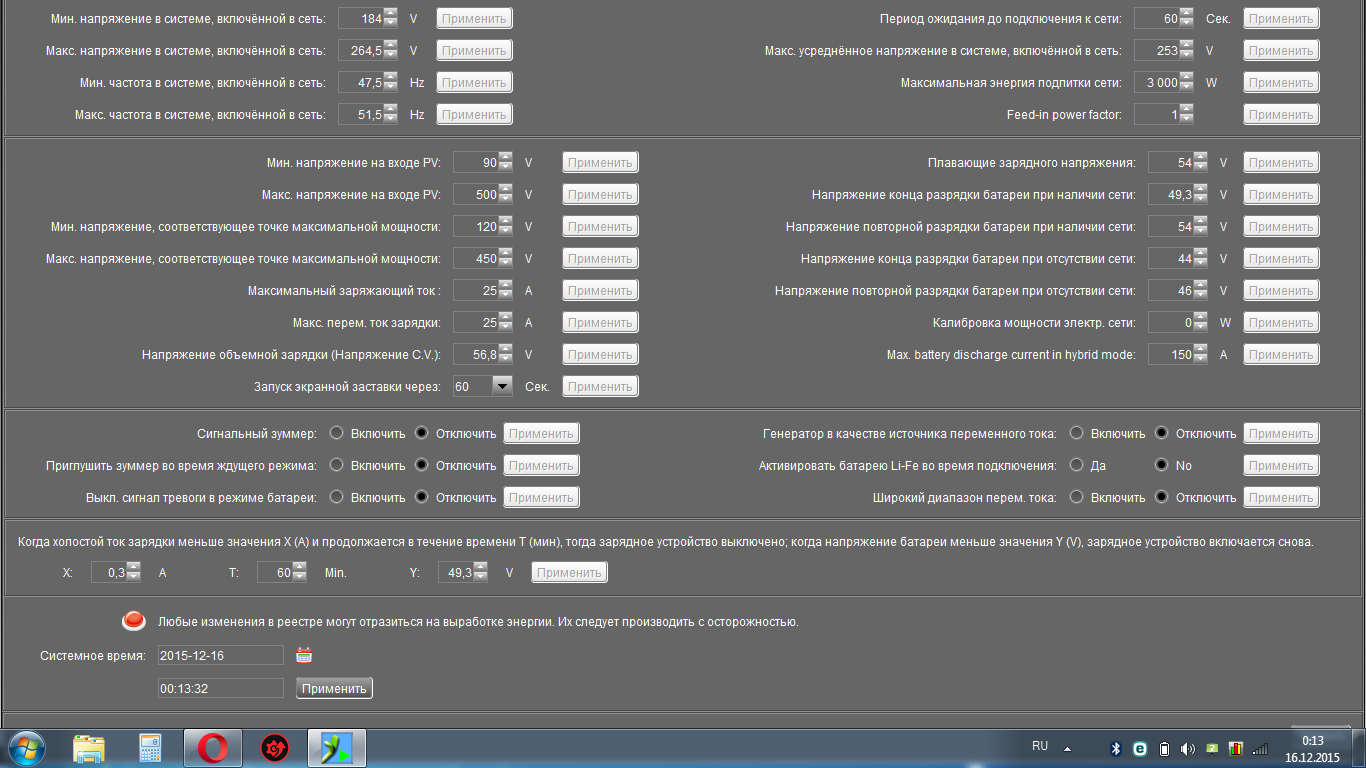Open the Windows Start menu orb

[x=27, y=747]
